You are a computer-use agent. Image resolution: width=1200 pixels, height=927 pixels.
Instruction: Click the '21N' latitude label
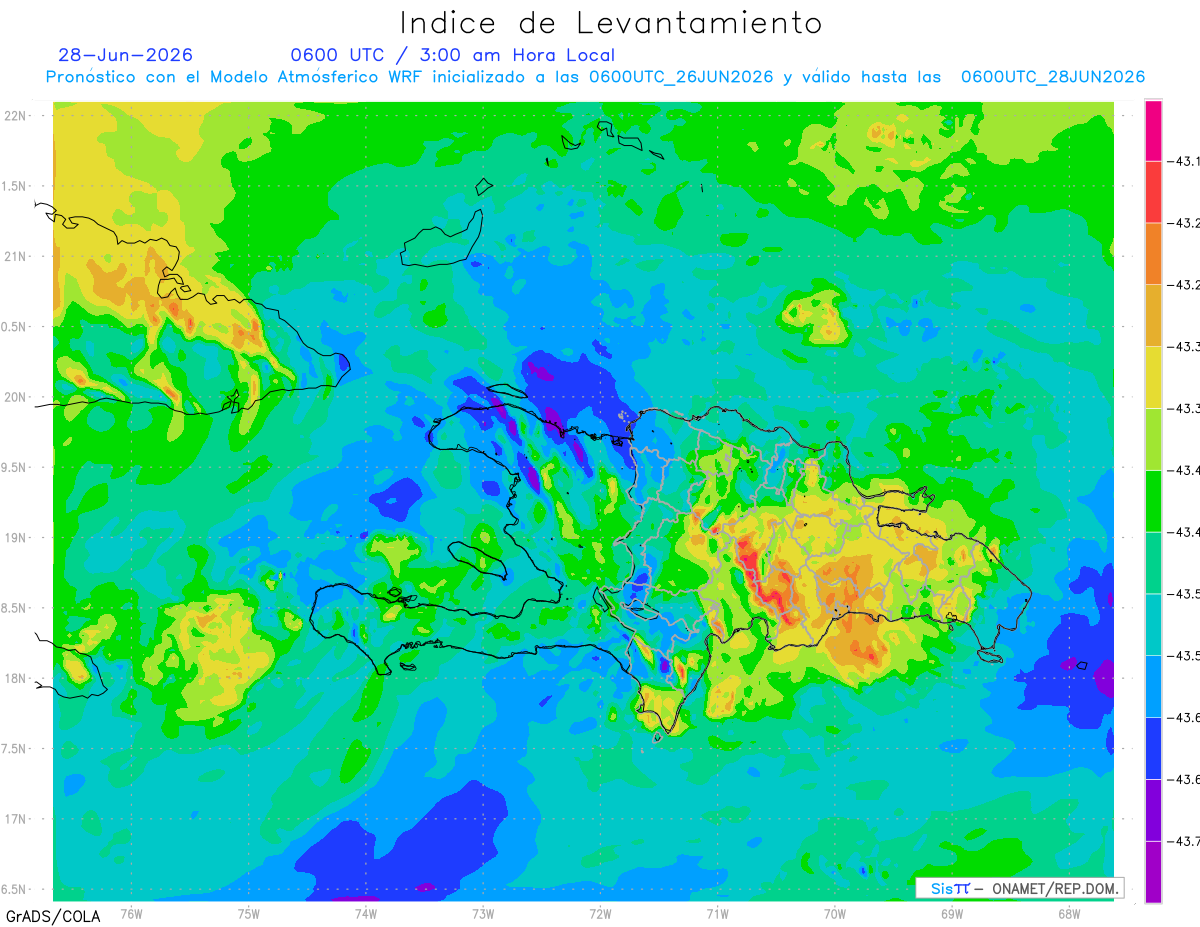[17, 256]
